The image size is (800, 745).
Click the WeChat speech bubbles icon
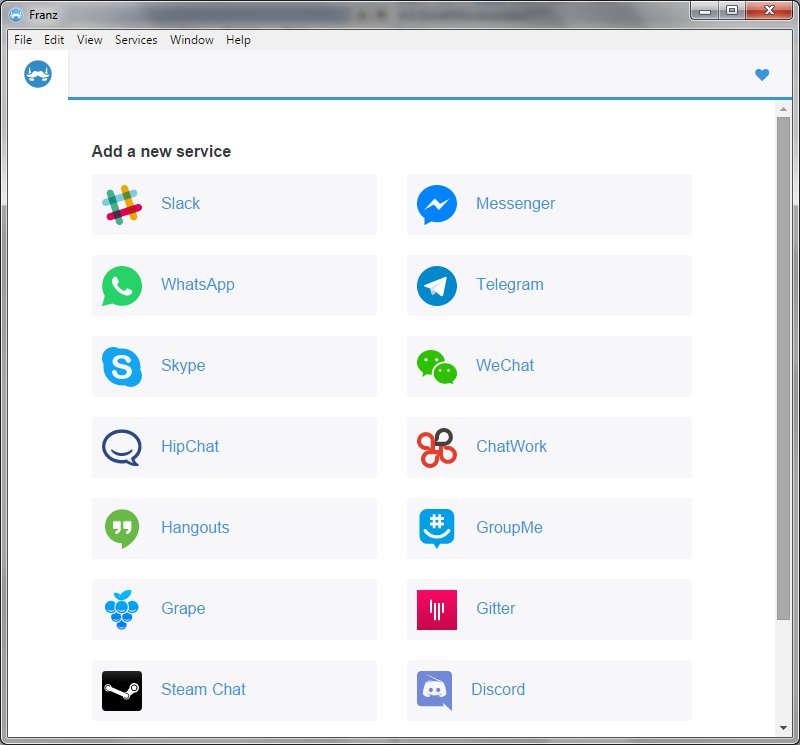click(x=437, y=367)
